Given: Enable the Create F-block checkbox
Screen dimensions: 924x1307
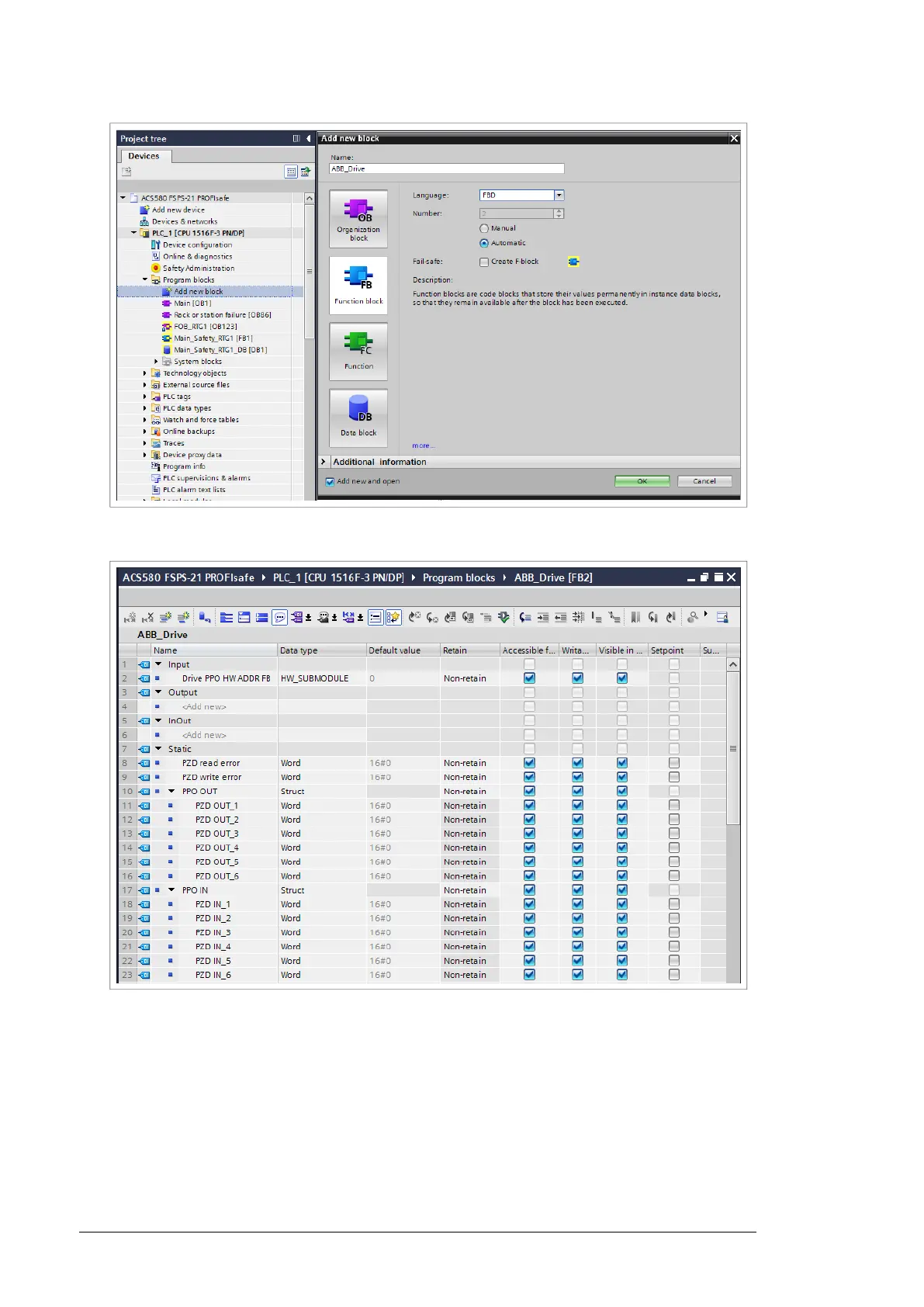Looking at the screenshot, I should click(484, 262).
